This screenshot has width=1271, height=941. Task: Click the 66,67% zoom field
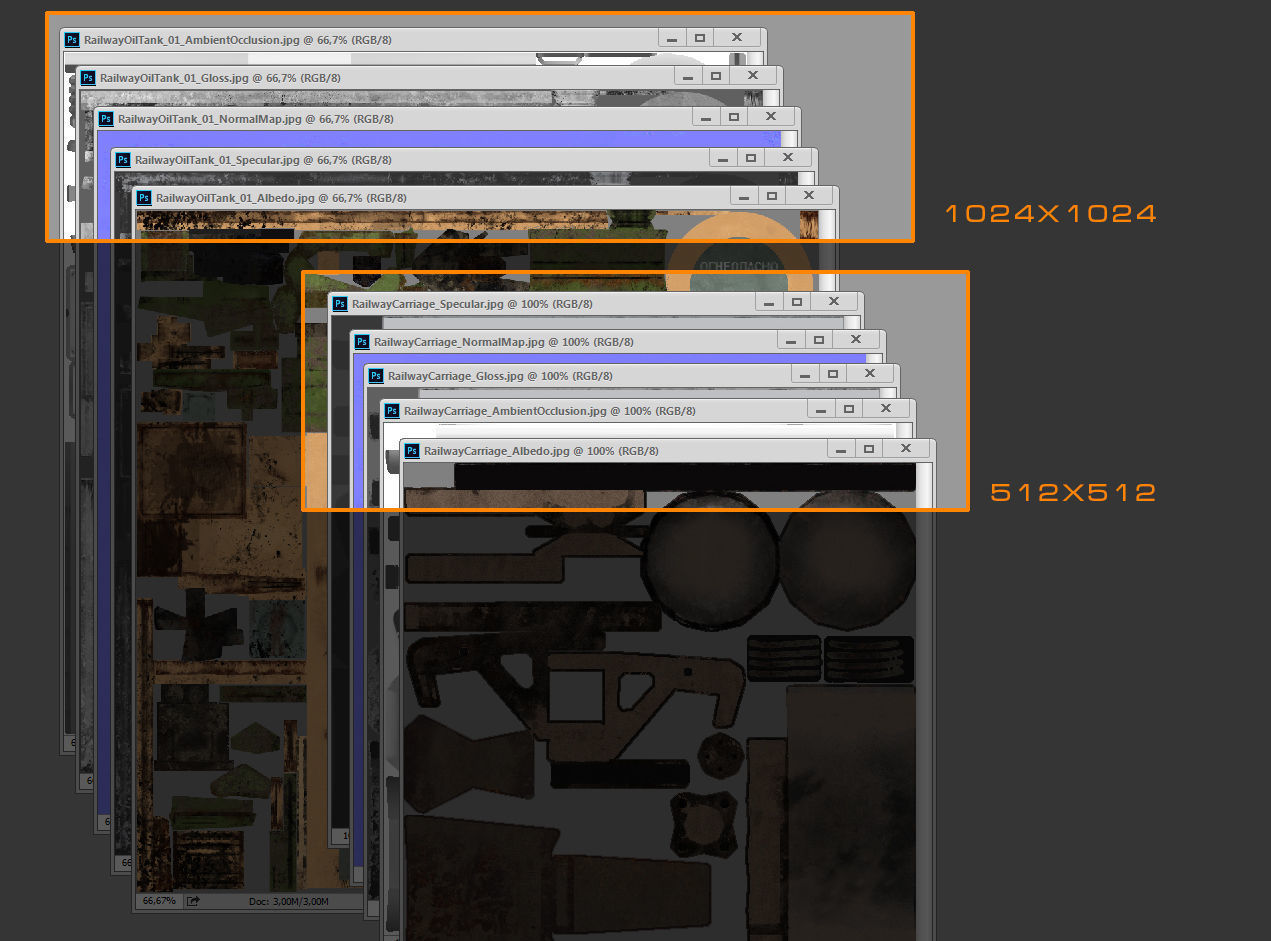coord(158,901)
